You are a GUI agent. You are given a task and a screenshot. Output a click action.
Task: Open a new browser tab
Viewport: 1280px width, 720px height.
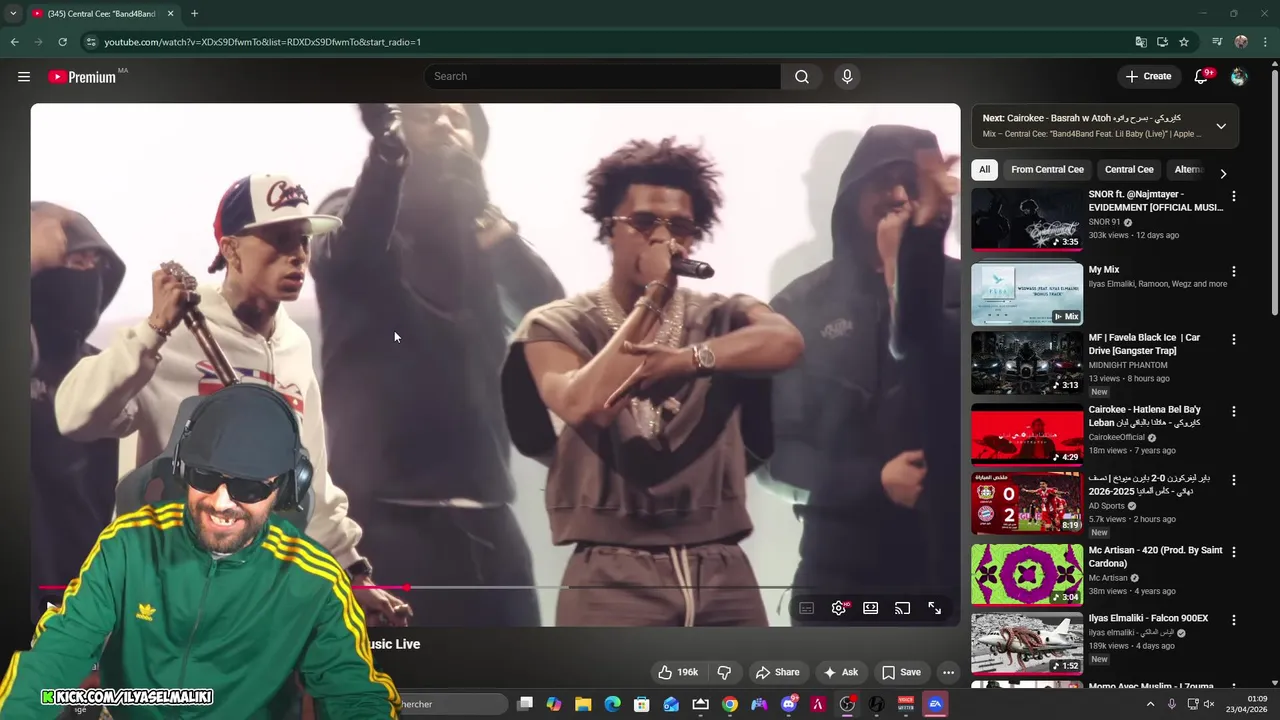(x=194, y=14)
